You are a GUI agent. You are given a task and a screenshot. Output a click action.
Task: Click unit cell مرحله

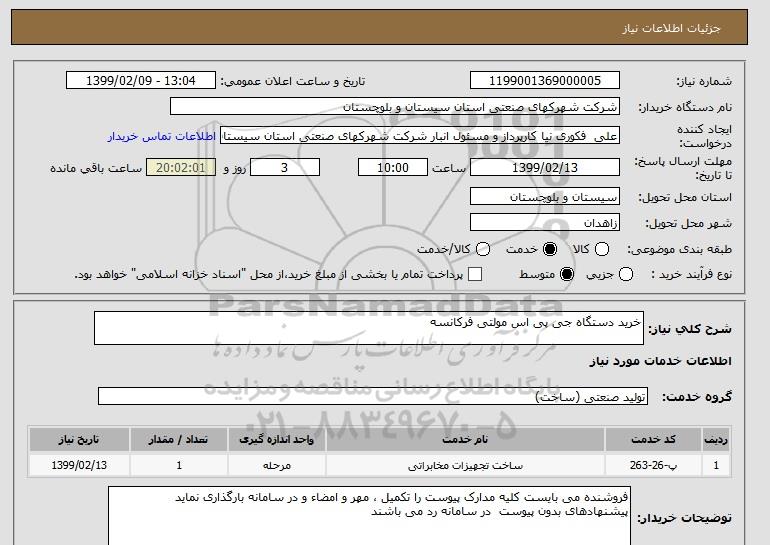(x=276, y=465)
